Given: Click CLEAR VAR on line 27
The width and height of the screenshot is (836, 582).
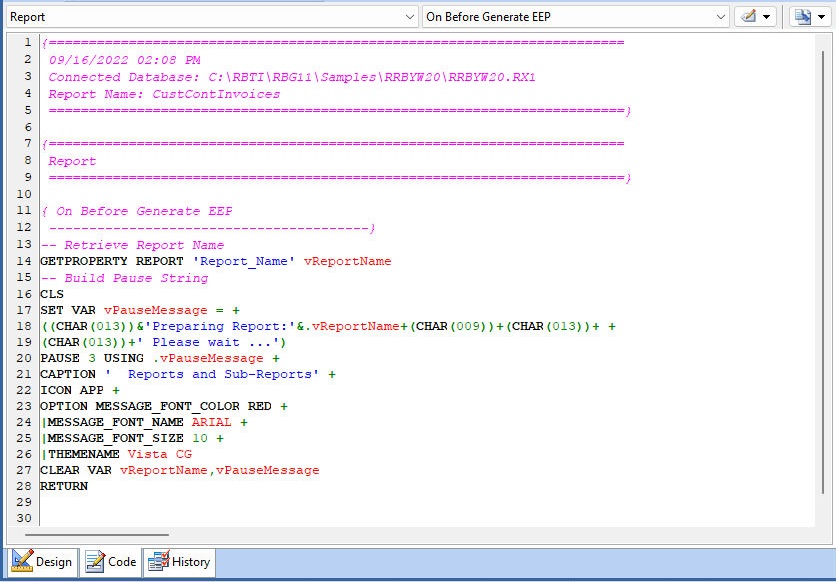Looking at the screenshot, I should point(76,470).
